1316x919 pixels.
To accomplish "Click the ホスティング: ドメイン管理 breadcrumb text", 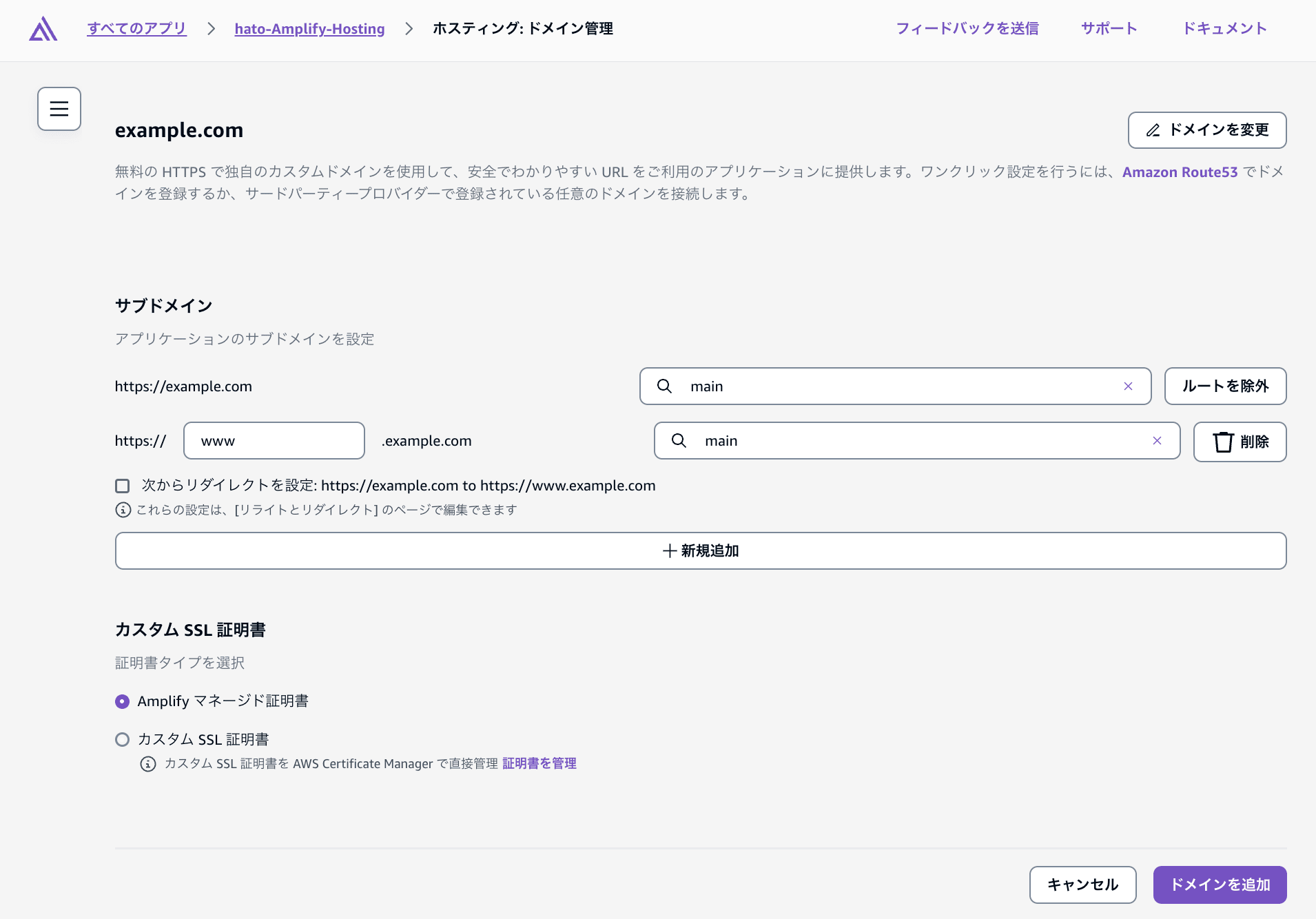I will tap(523, 28).
